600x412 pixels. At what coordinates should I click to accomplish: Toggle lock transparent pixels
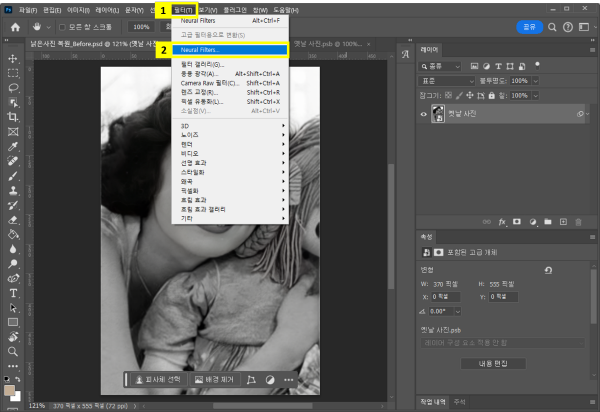448,95
